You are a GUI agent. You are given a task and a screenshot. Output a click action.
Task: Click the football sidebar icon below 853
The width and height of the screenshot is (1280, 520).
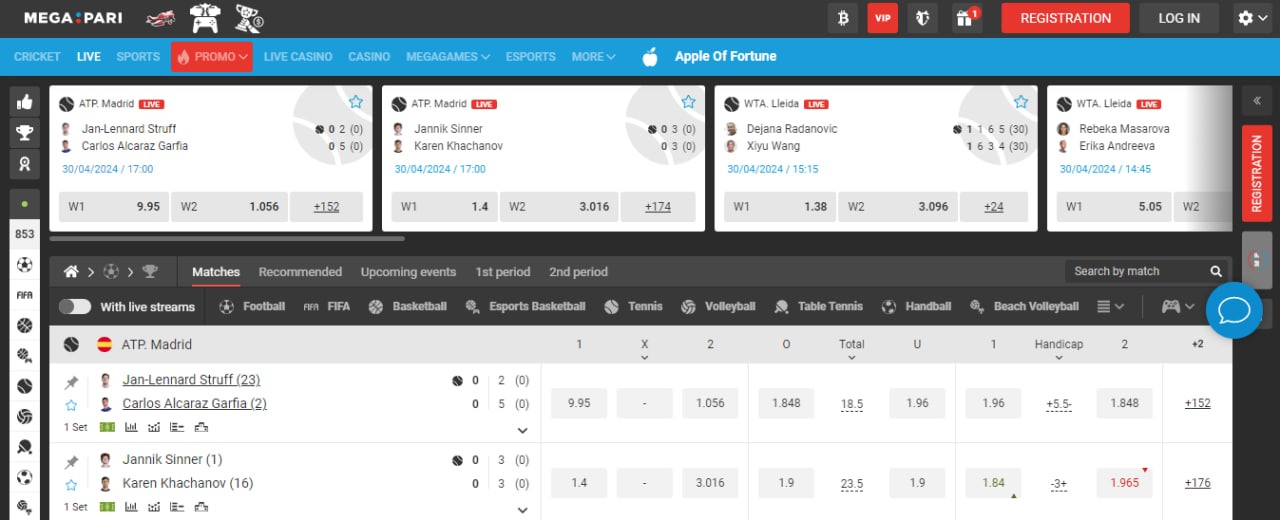point(24,265)
